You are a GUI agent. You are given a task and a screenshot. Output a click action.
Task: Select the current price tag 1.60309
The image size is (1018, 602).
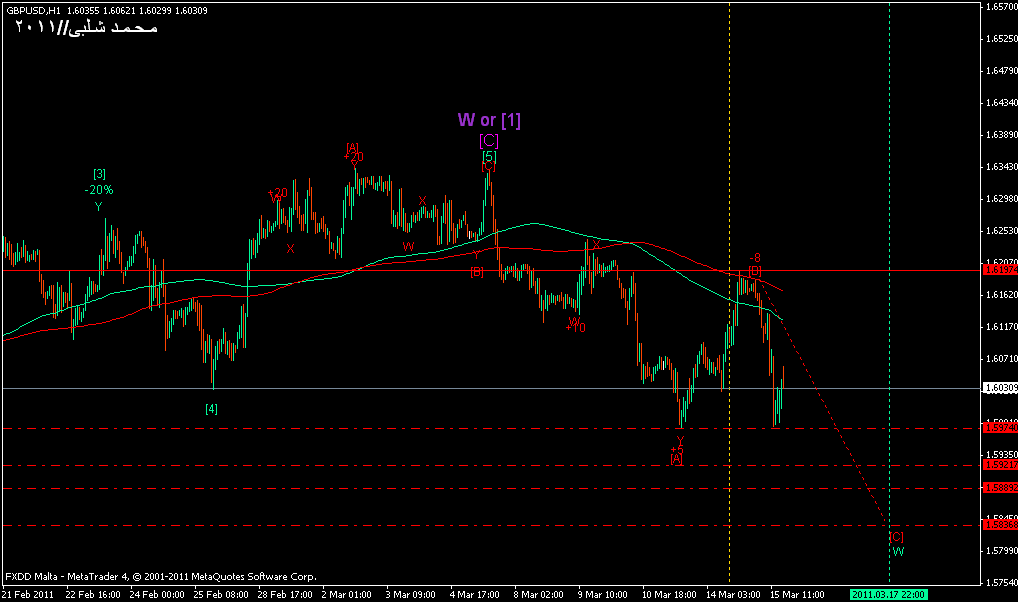pos(999,388)
